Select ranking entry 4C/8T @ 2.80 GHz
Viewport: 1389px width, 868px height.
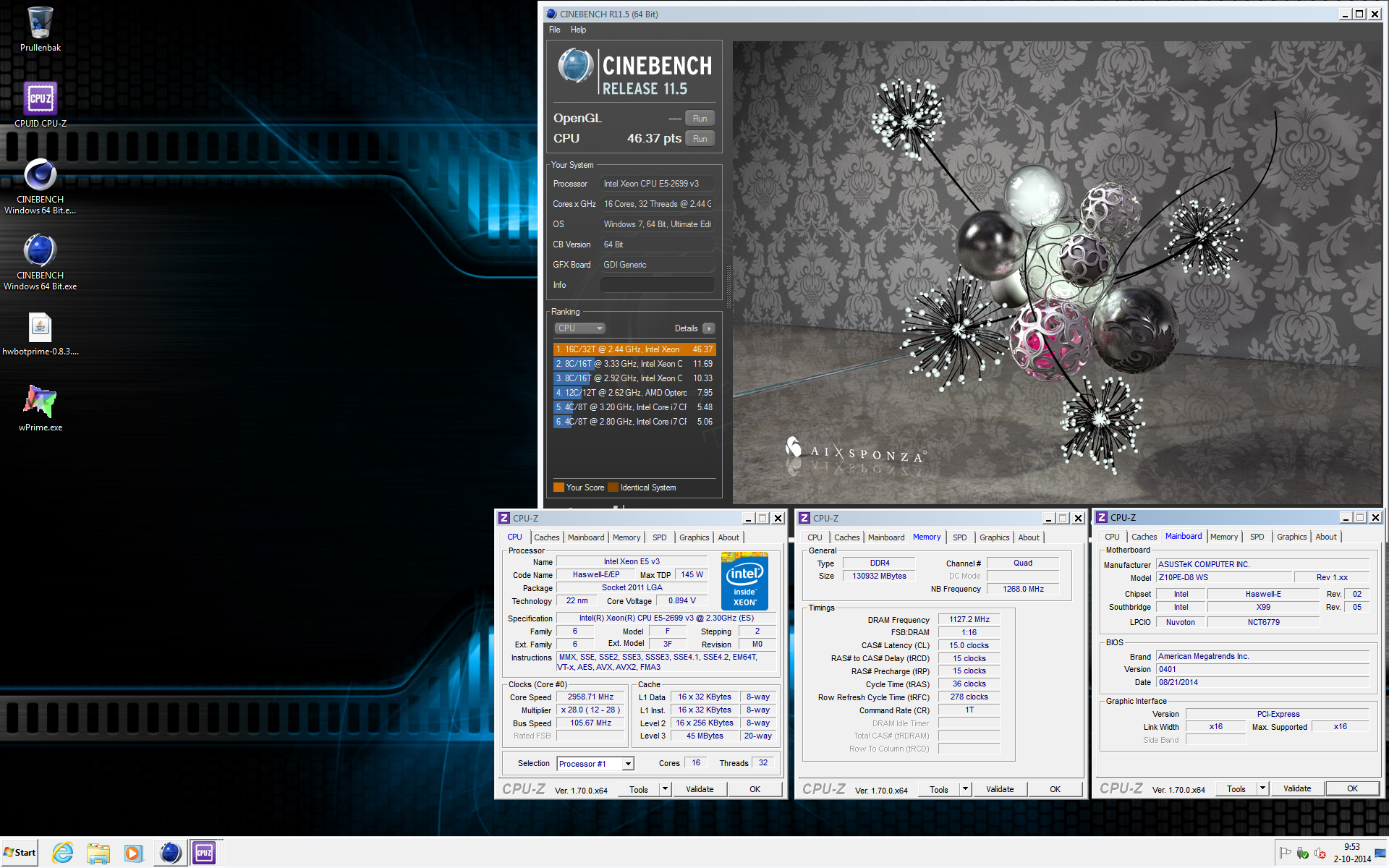tap(634, 422)
